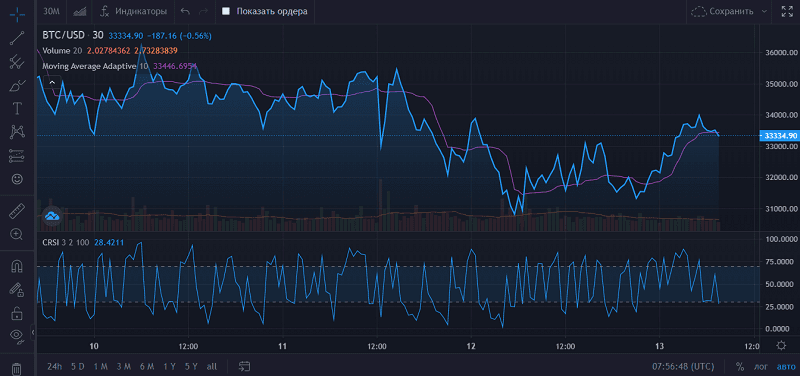Click the 75.0000 CRSI axis label
Image resolution: width=800 pixels, height=376 pixels.
(x=781, y=262)
